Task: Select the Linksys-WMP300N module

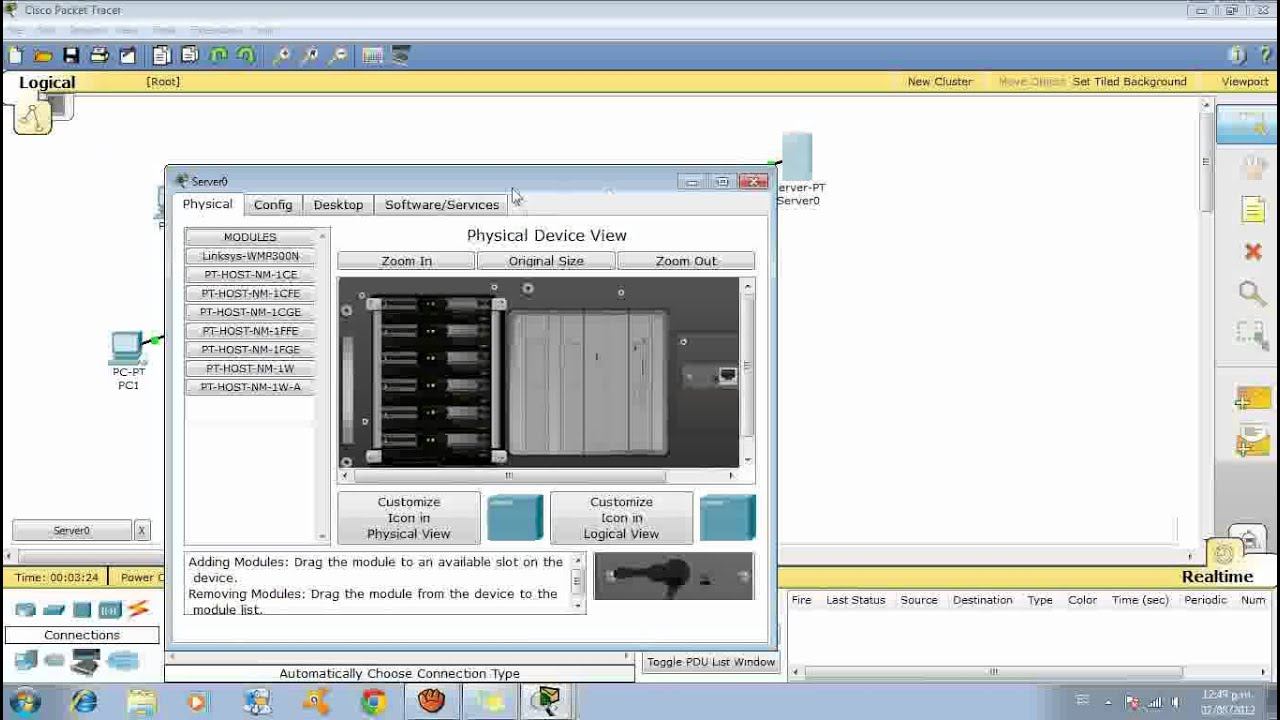Action: [250, 256]
